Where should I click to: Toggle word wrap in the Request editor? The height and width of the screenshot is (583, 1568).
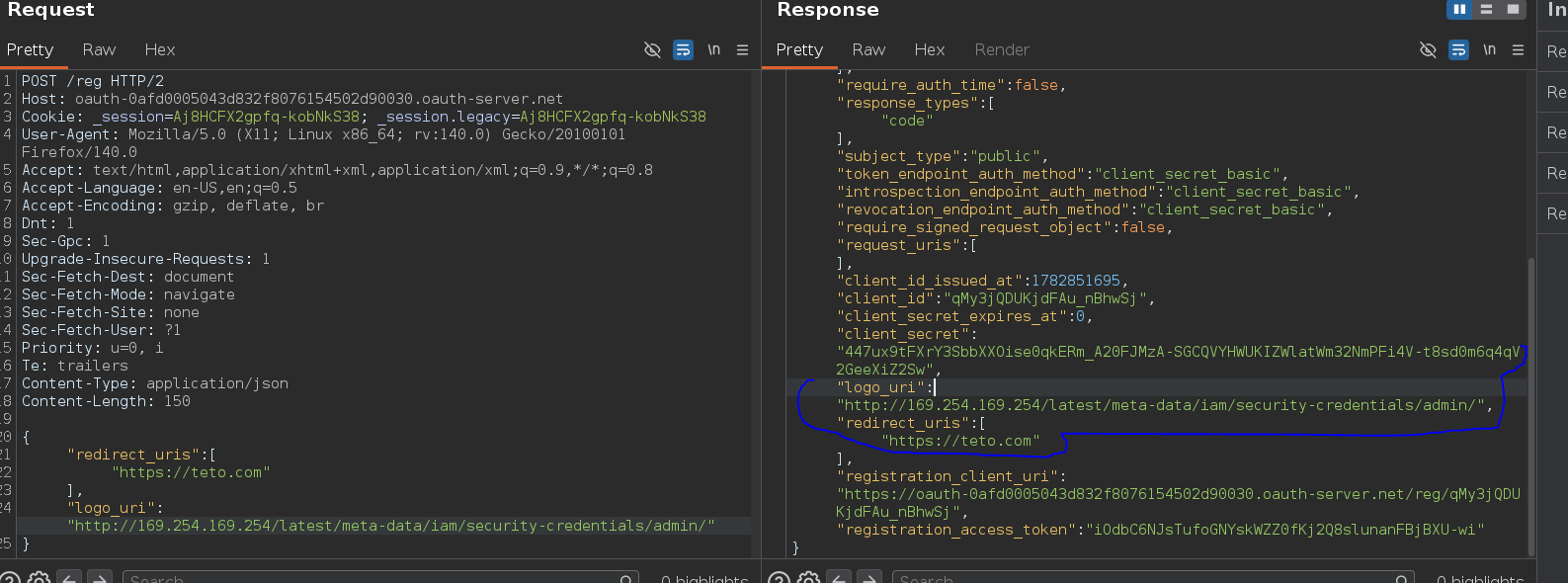[x=683, y=49]
